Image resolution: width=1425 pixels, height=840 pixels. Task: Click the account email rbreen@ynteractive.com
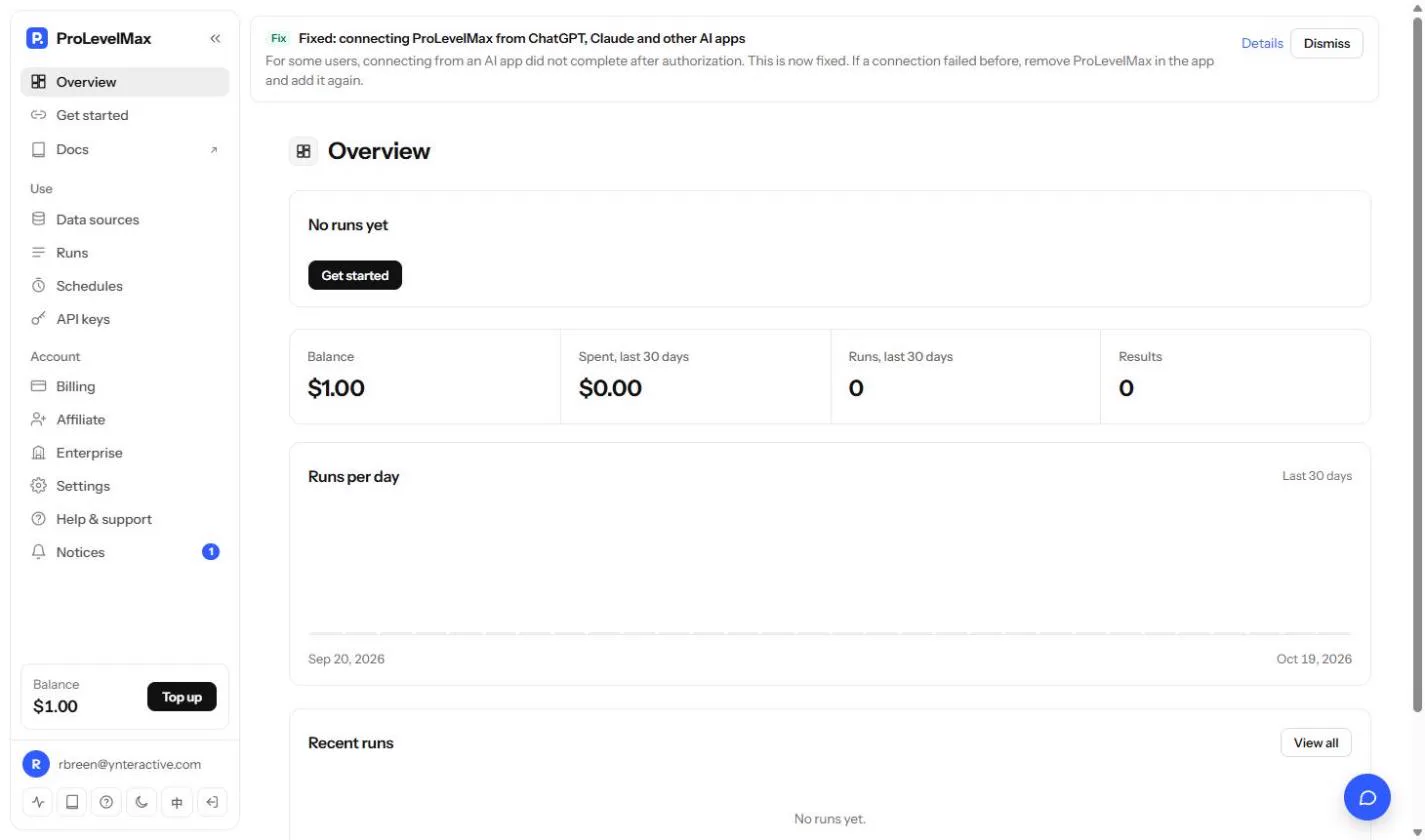click(129, 765)
